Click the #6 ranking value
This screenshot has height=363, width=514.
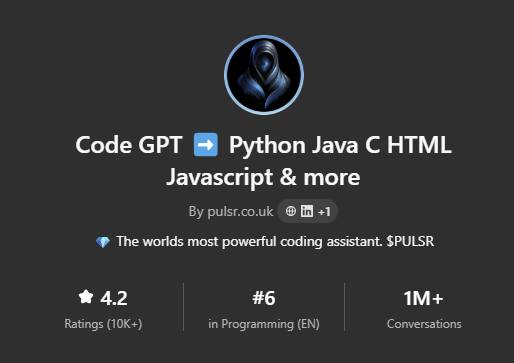pos(264,298)
